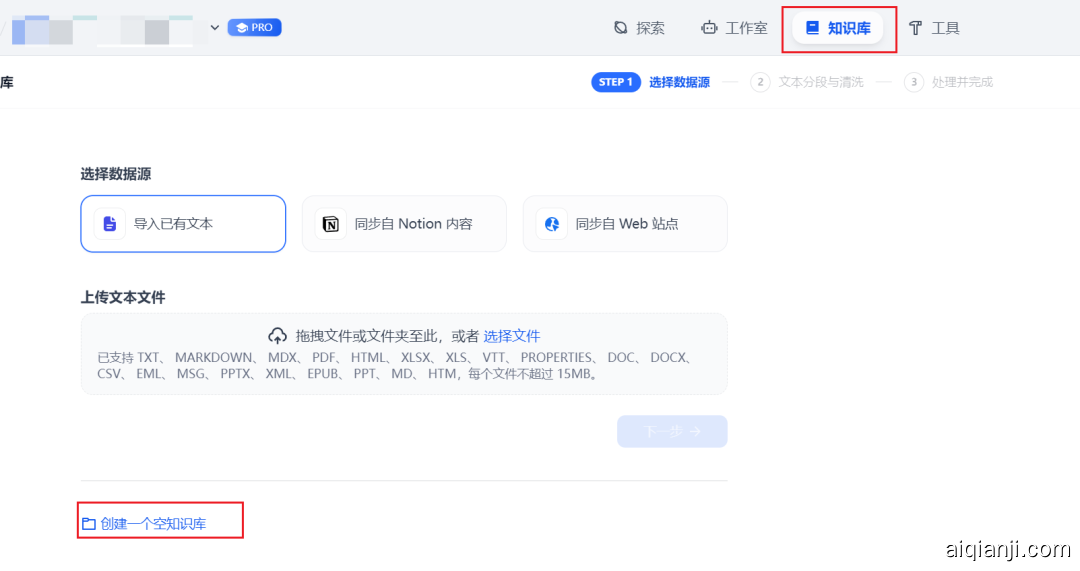This screenshot has height=571, width=1080.
Task: Click the 创建一个空知识库 link
Action: [x=153, y=524]
